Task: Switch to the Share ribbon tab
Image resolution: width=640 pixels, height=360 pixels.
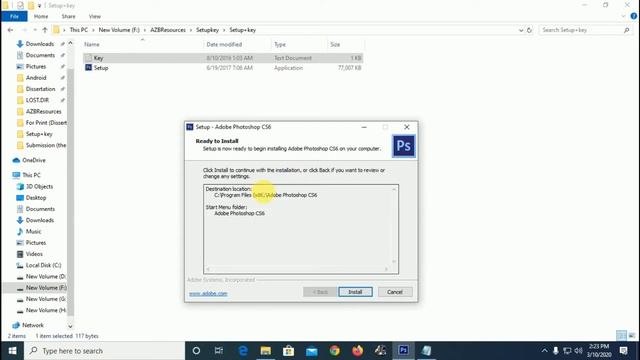Action: (68, 16)
